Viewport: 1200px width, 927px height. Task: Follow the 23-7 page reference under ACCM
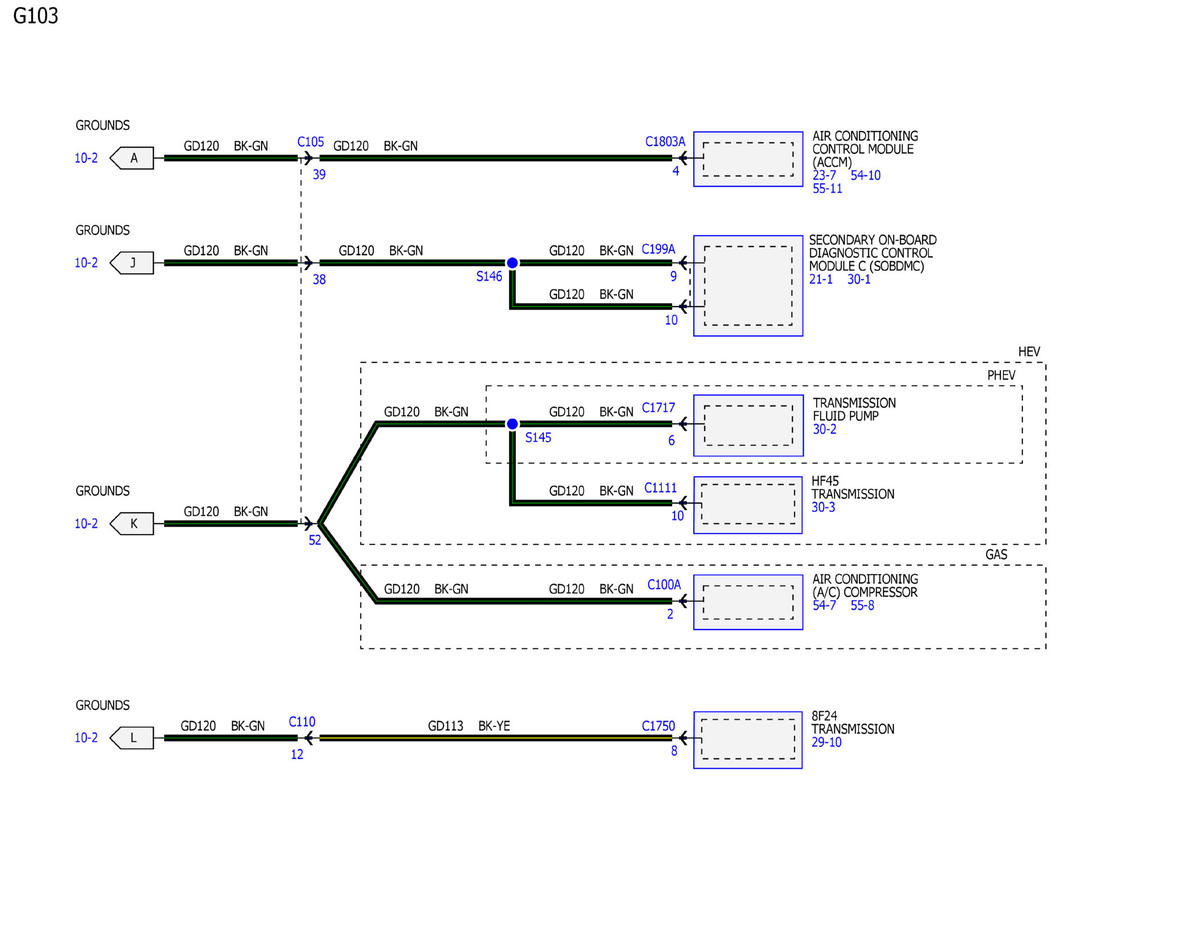pyautogui.click(x=824, y=175)
